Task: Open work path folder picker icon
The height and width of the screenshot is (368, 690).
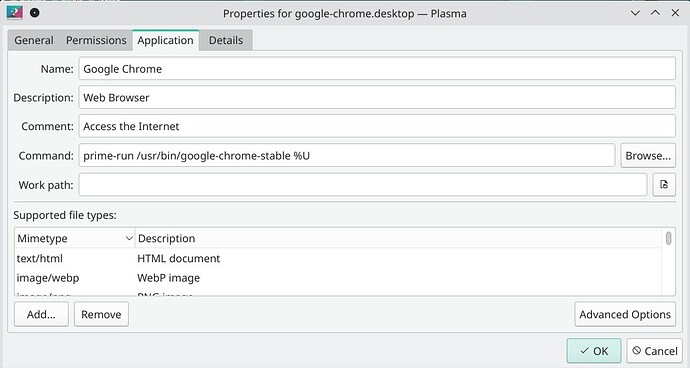Action: (664, 184)
